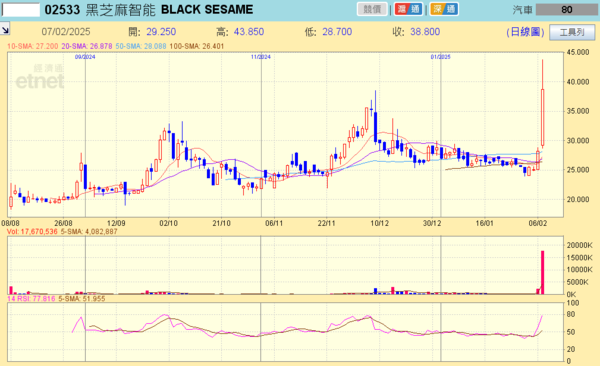The width and height of the screenshot is (600, 366).
Task: Click the 06/02 date axis label
Action: (x=537, y=223)
